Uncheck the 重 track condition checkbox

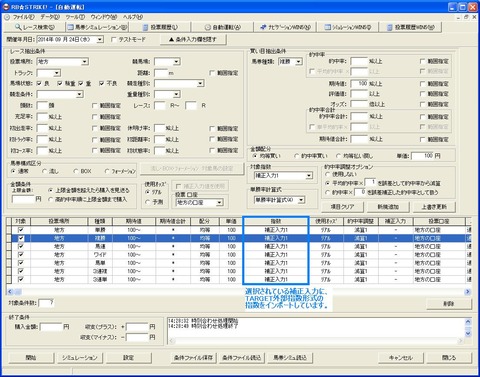tap(81, 83)
